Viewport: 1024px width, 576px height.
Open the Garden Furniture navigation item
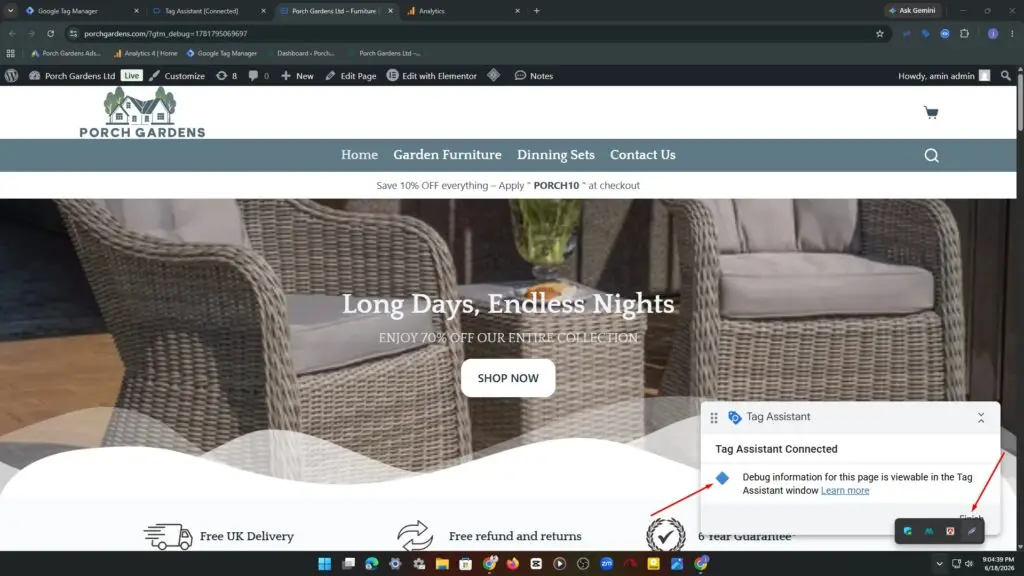pos(447,155)
